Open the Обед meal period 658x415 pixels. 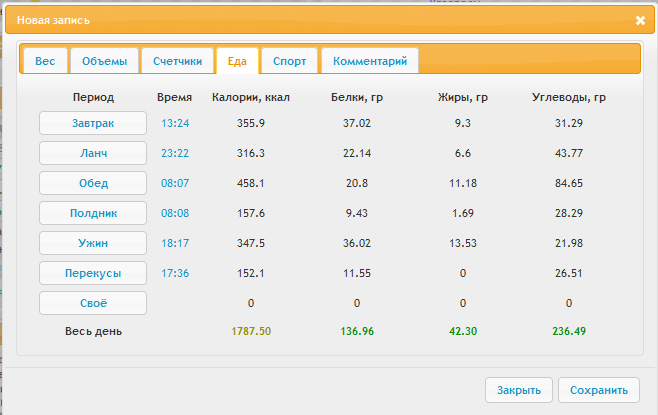(x=93, y=183)
